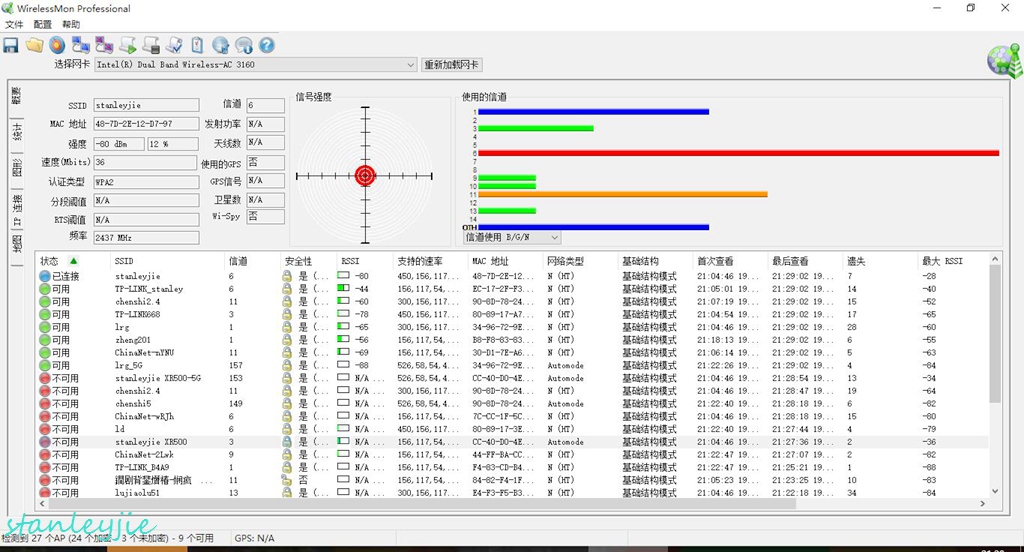Click the red status circle of lujiaolu51 row
Viewport: 1024px width, 552px height.
44,493
